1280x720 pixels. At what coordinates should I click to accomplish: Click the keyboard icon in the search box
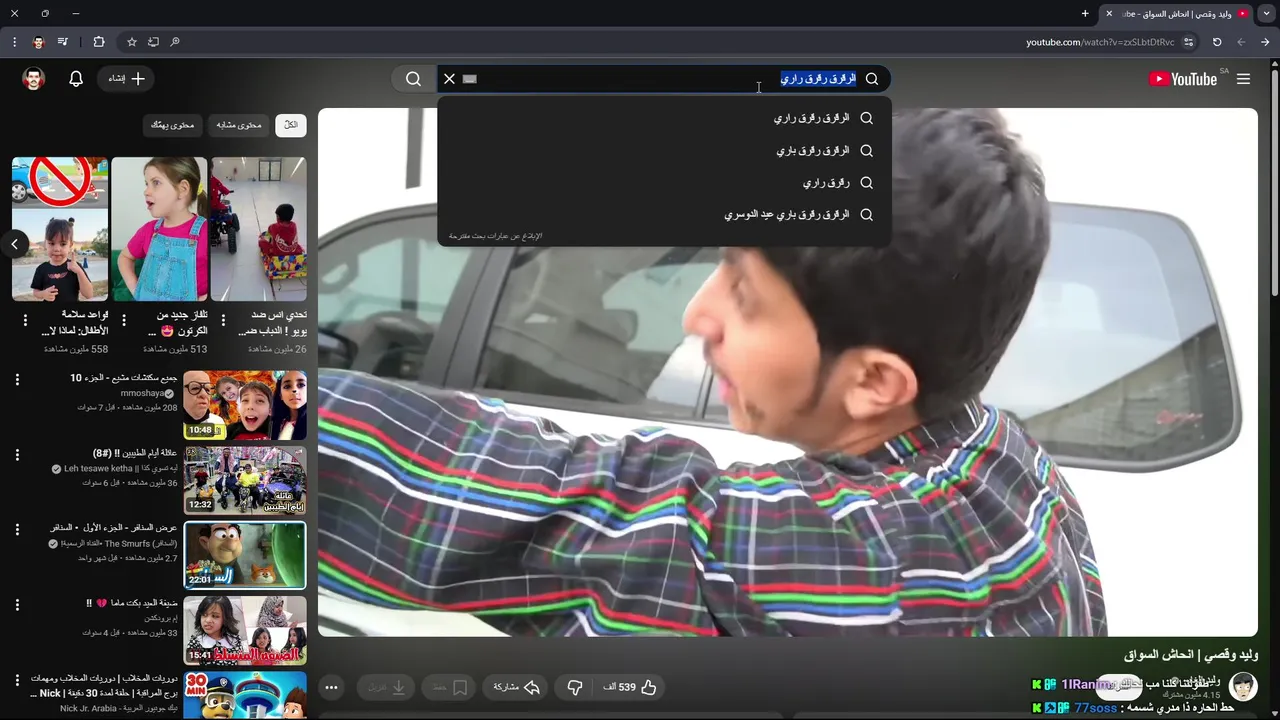pyautogui.click(x=470, y=79)
